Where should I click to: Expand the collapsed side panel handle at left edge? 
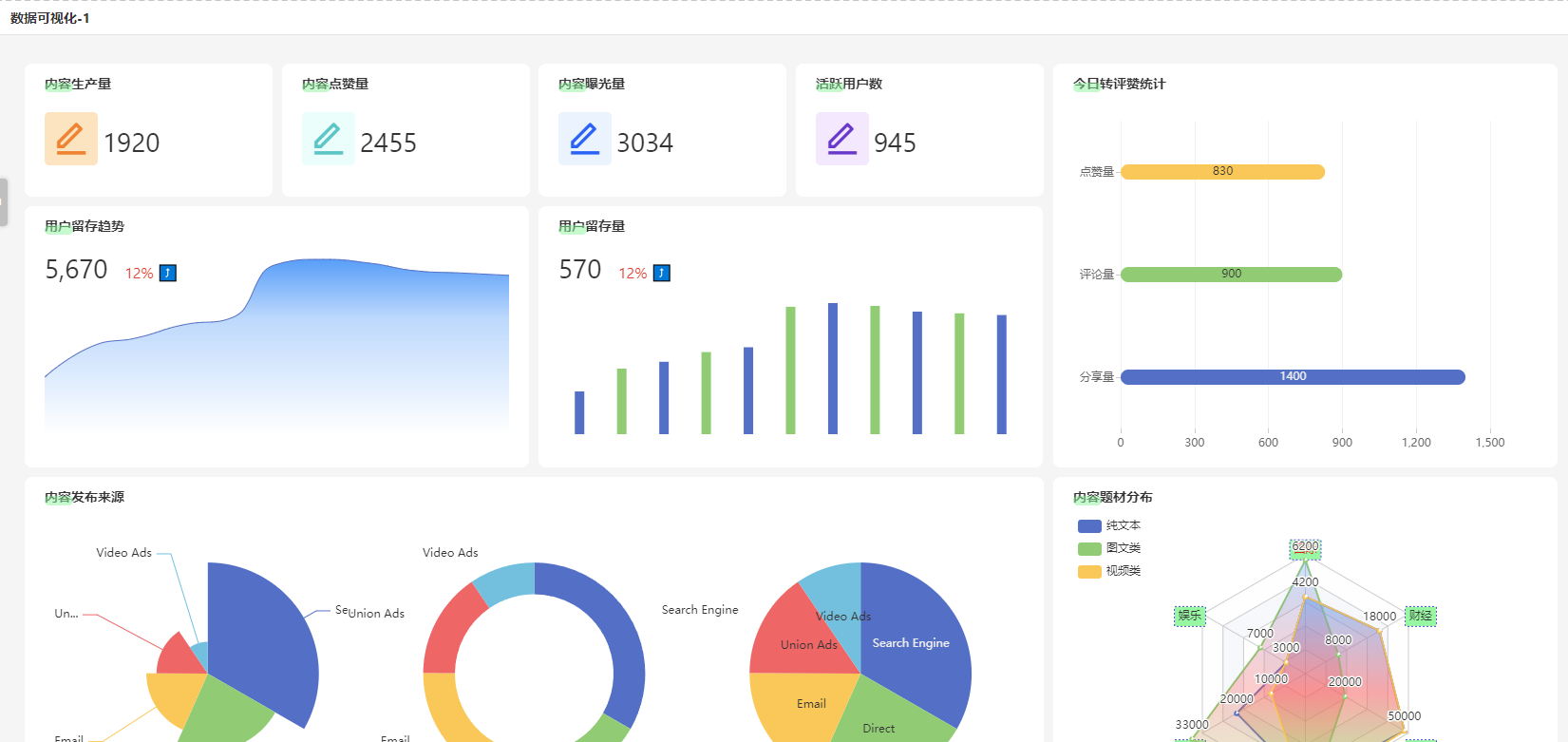click(4, 202)
